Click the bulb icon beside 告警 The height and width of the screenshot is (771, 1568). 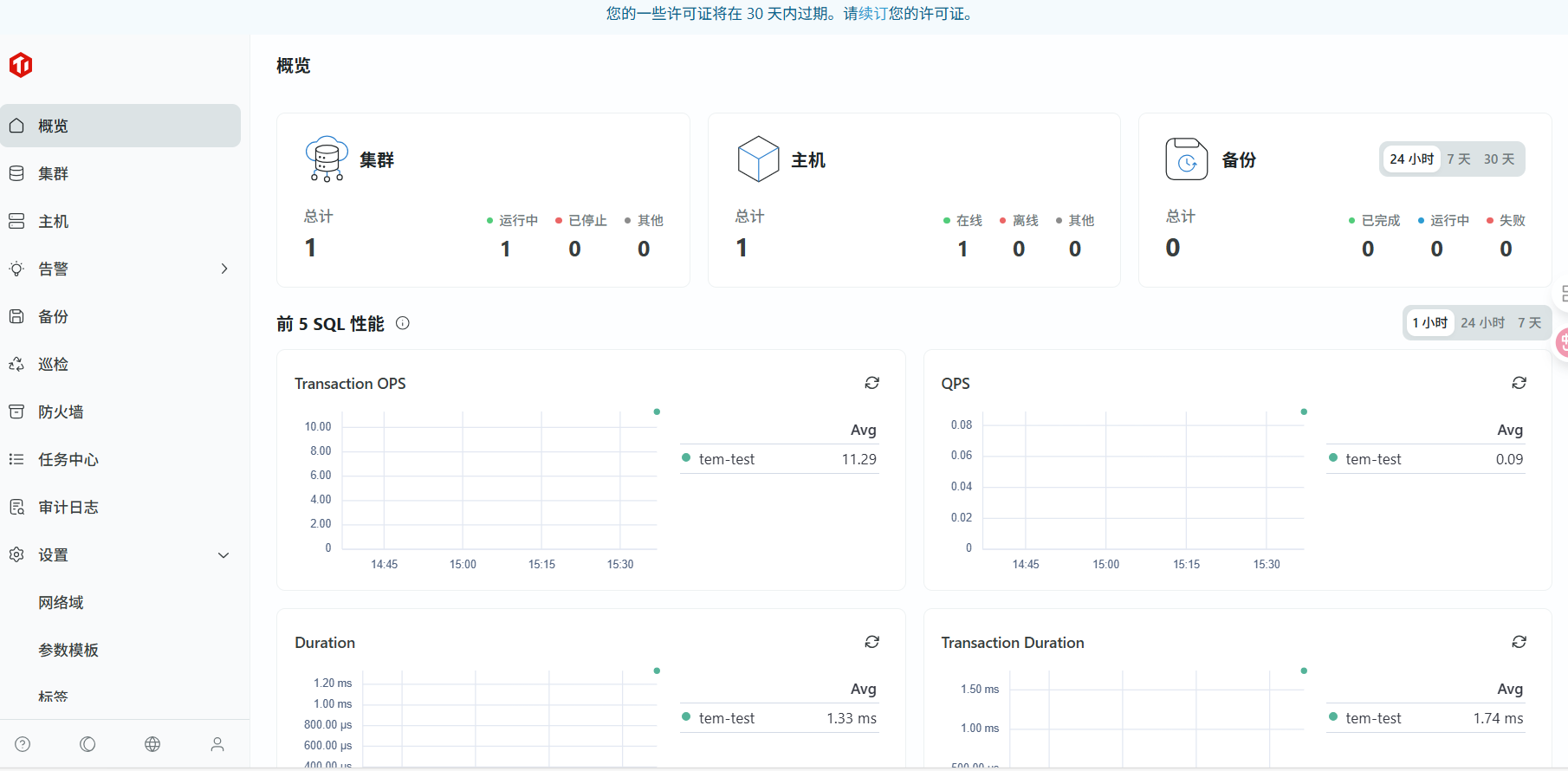pos(16,269)
